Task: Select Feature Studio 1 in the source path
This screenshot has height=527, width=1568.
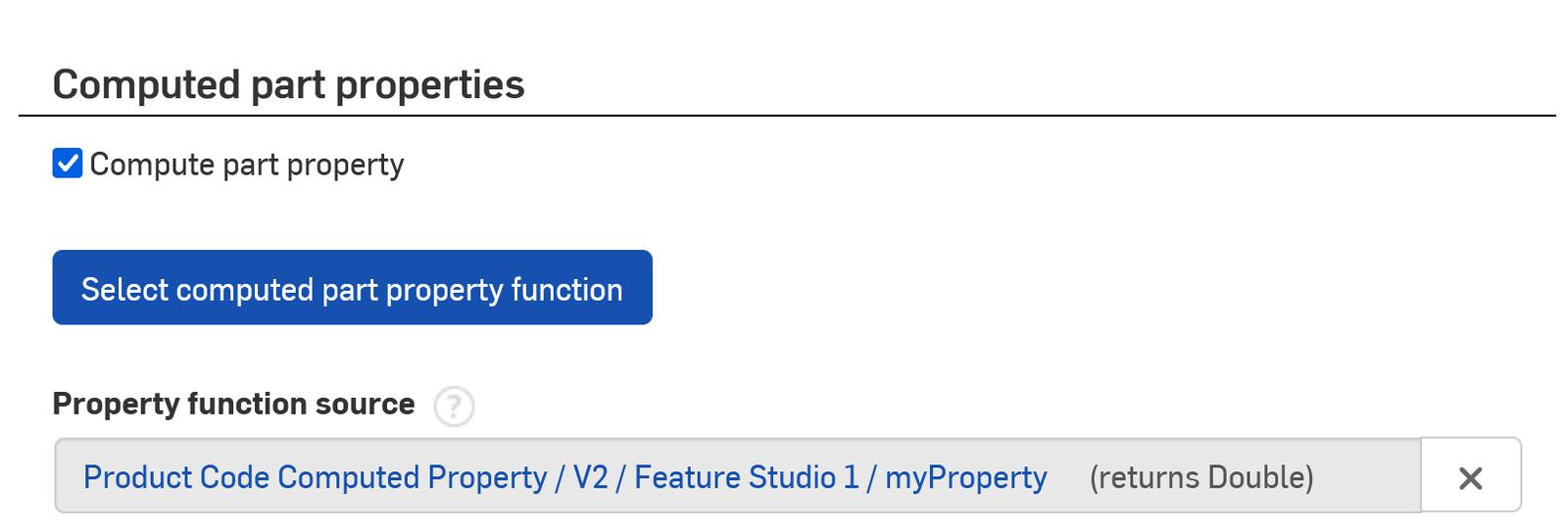Action: coord(746,477)
